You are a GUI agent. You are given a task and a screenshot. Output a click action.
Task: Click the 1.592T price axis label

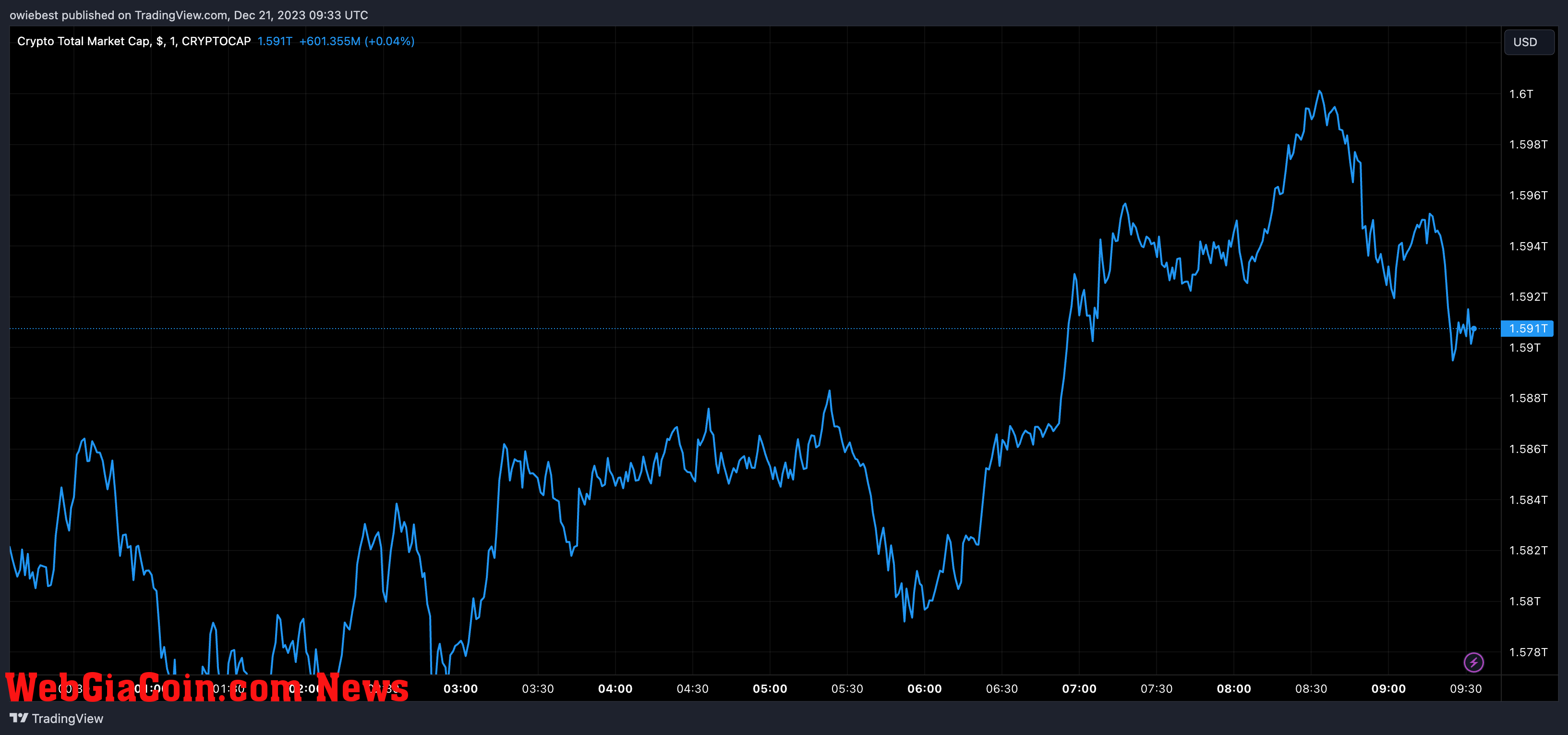[1528, 296]
